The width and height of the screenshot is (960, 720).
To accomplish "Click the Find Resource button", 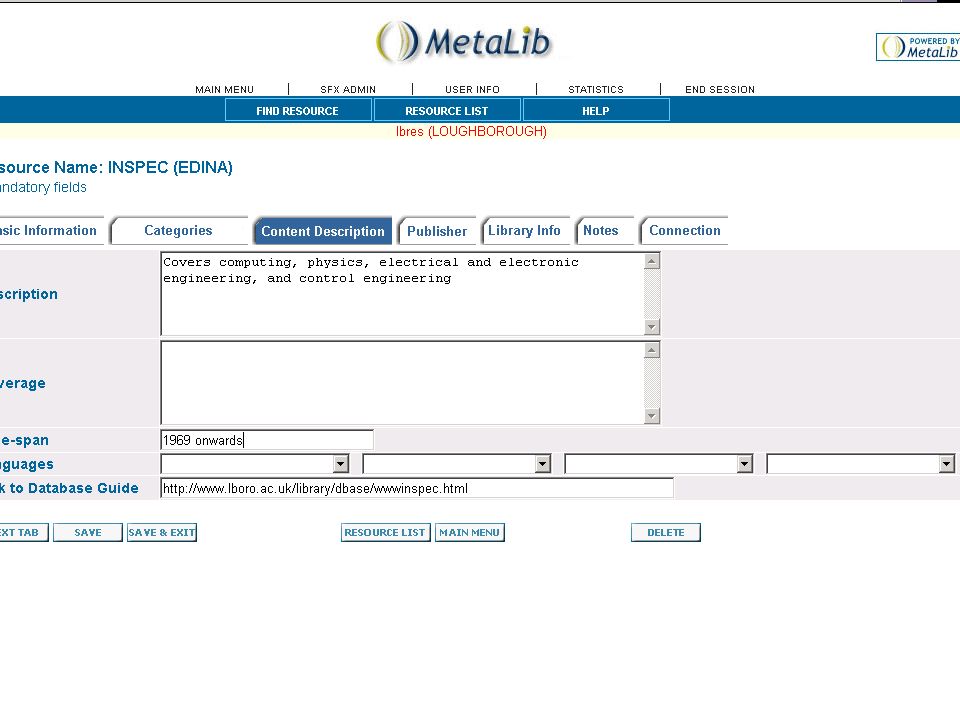I will point(298,111).
